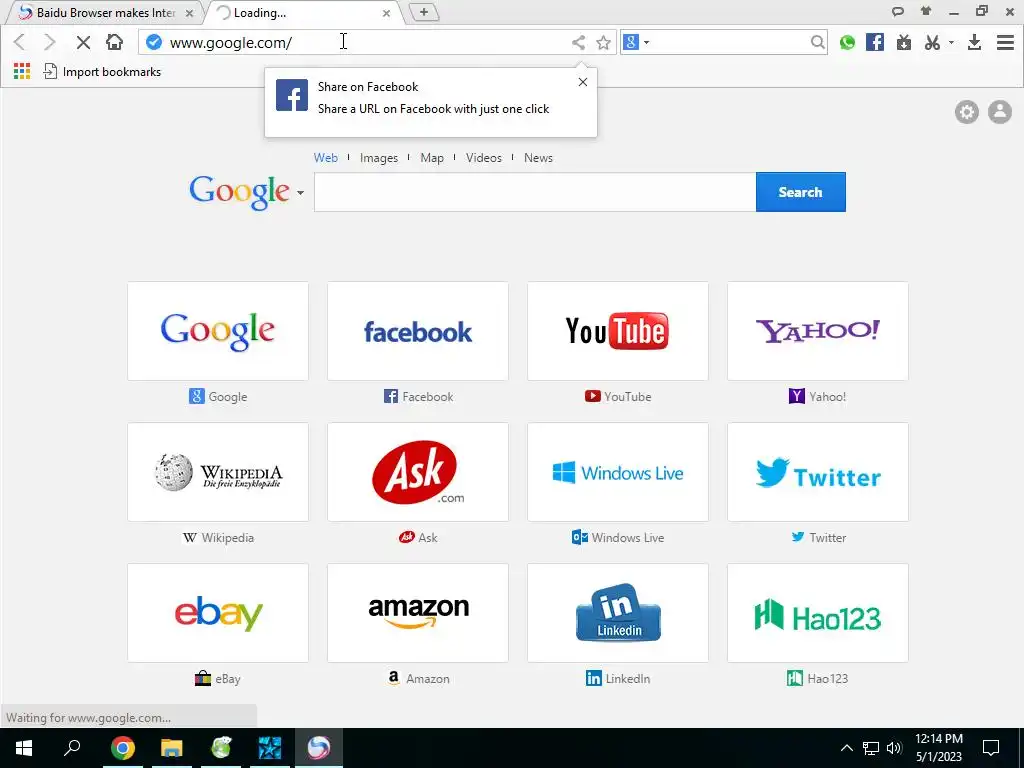1024x768 pixels.
Task: Open the WhatsApp toolbar icon
Action: click(847, 42)
